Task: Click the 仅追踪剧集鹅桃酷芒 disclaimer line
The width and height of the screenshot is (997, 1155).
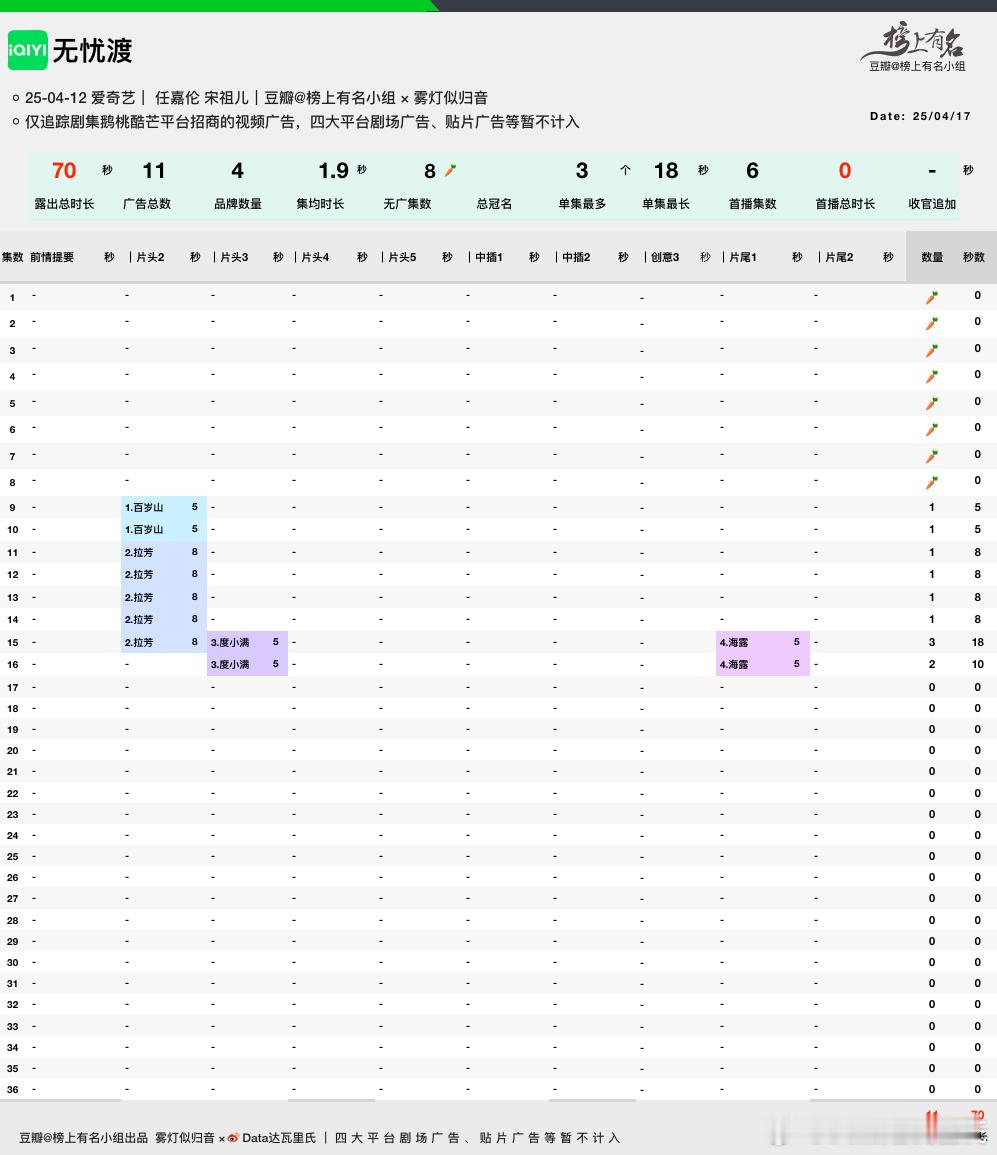Action: pos(302,122)
